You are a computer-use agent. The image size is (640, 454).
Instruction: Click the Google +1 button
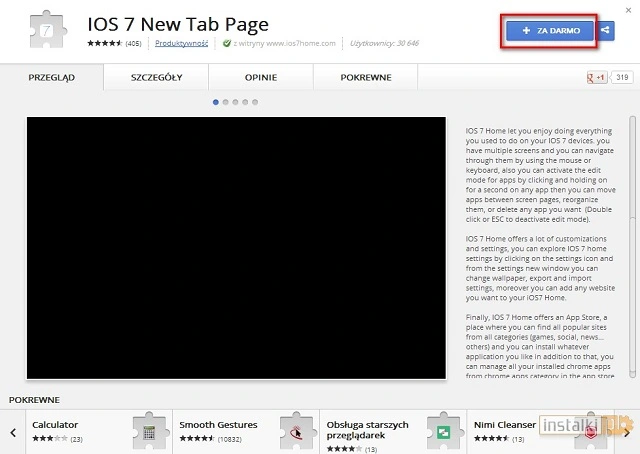597,77
